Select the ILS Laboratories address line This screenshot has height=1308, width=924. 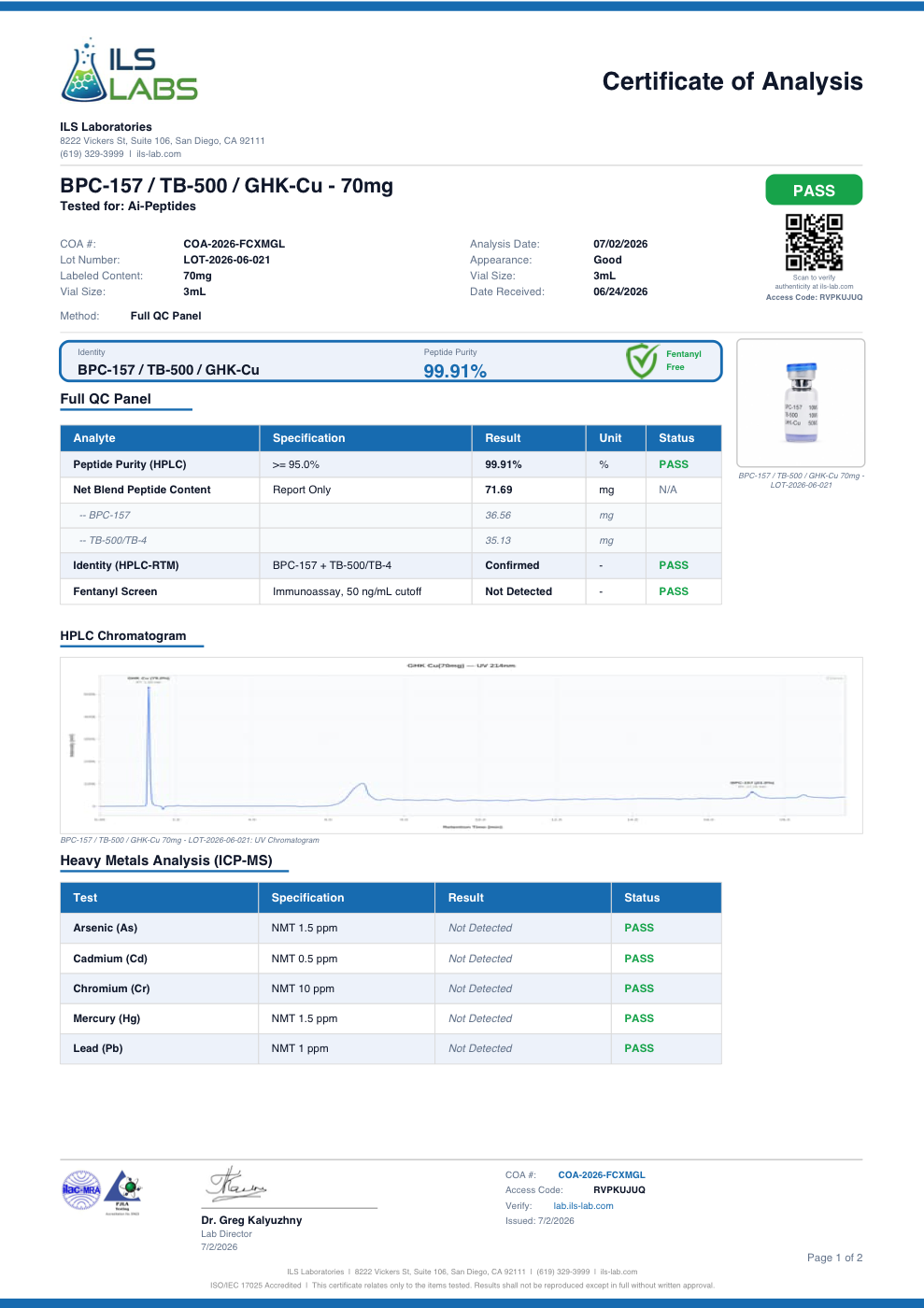coord(163,141)
